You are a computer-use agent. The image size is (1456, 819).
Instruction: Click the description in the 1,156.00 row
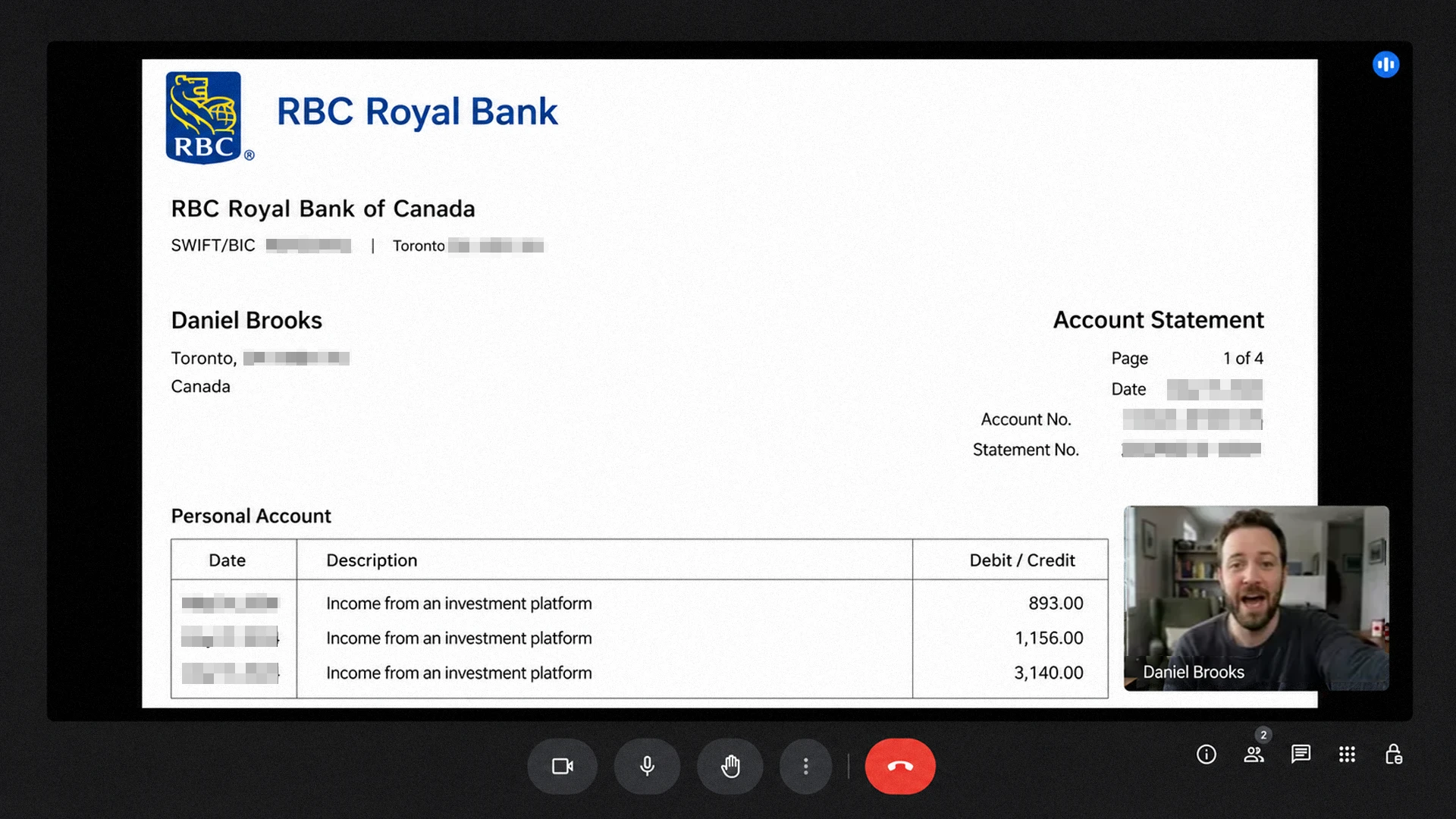point(459,639)
